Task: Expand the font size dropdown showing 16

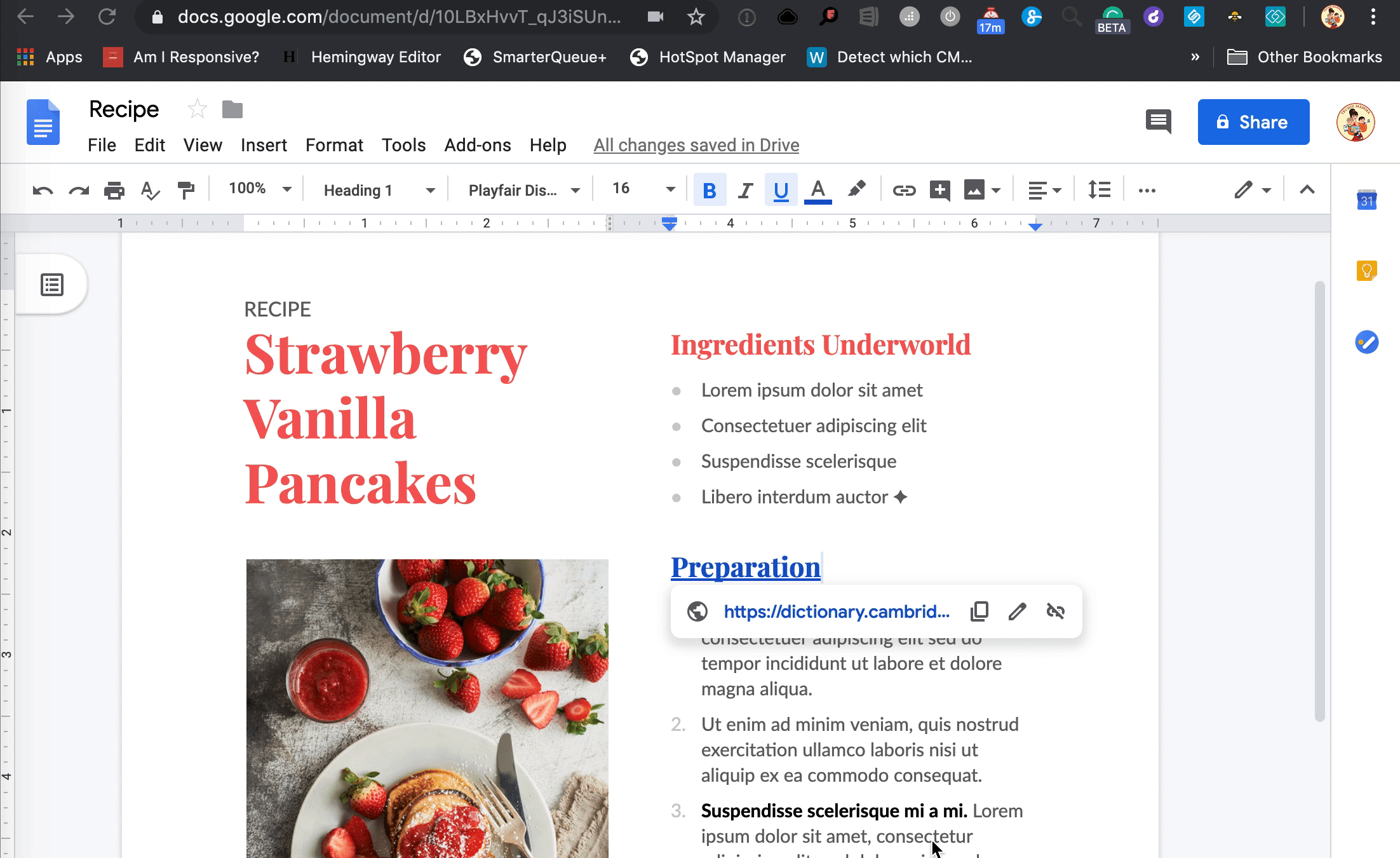Action: pos(670,190)
